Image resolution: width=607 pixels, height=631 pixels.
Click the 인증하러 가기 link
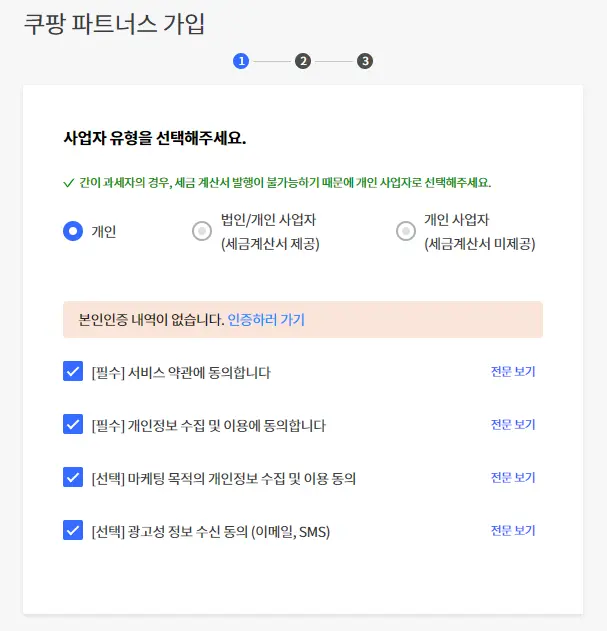(x=266, y=320)
